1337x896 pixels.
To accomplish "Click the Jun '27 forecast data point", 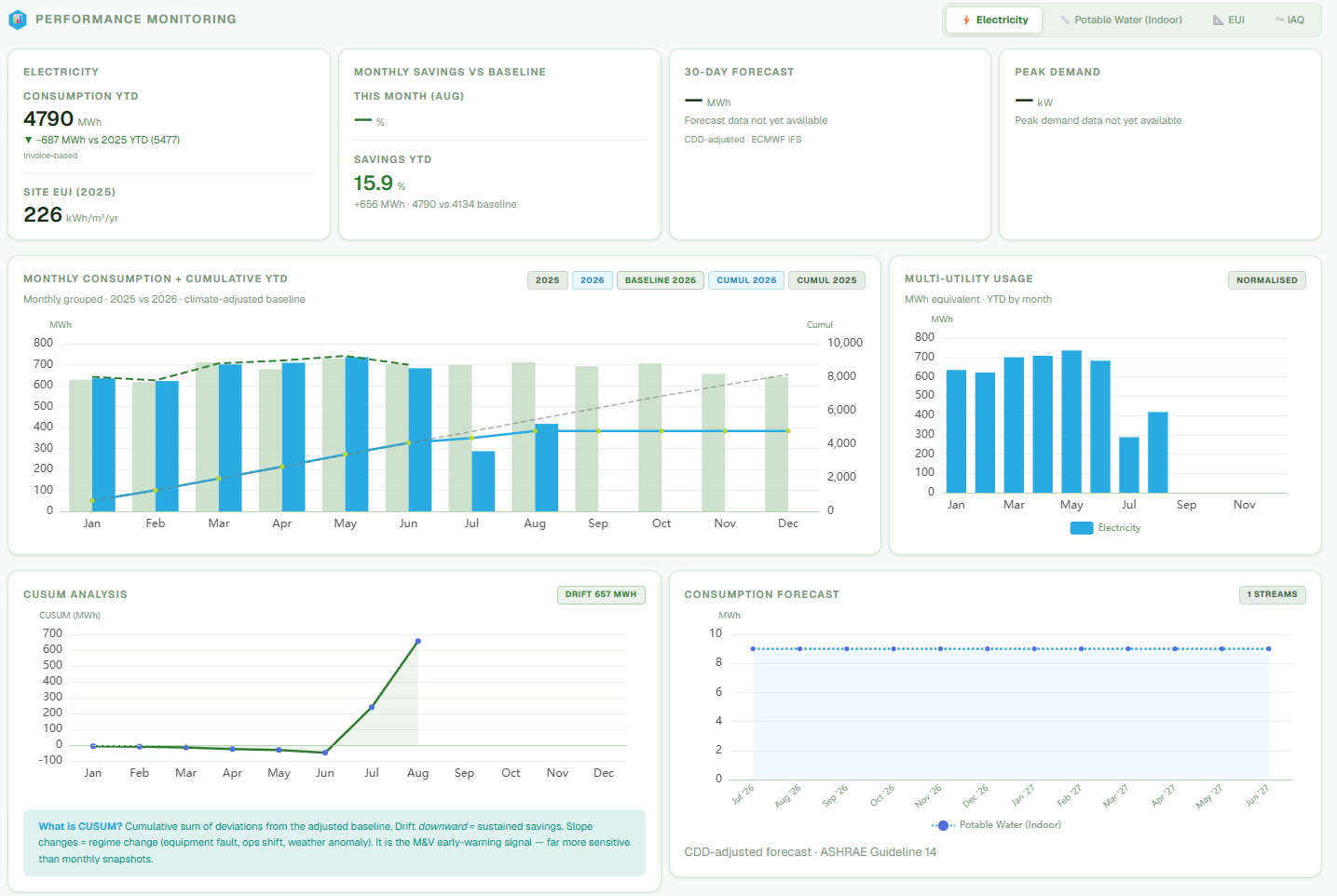I will click(1269, 649).
